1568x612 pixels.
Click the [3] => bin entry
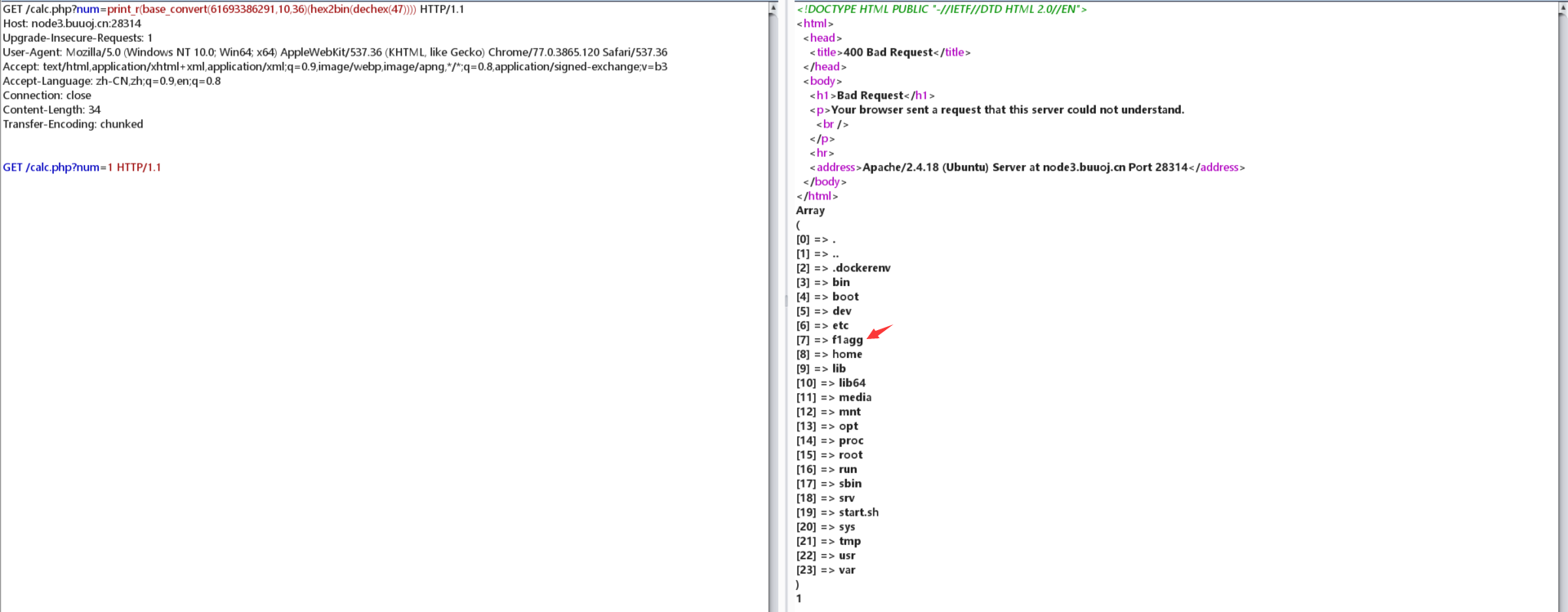coord(823,283)
